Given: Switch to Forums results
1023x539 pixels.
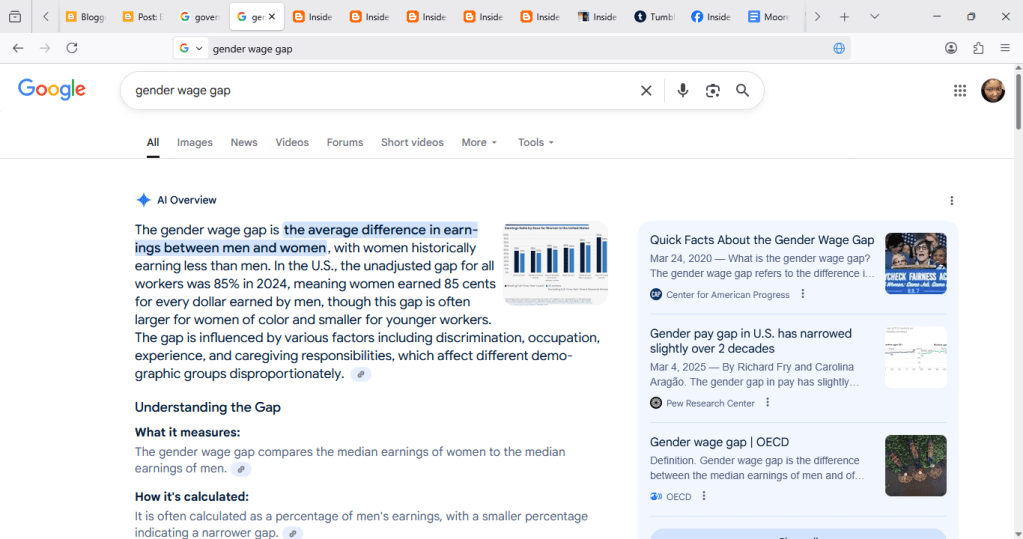Looking at the screenshot, I should point(344,142).
